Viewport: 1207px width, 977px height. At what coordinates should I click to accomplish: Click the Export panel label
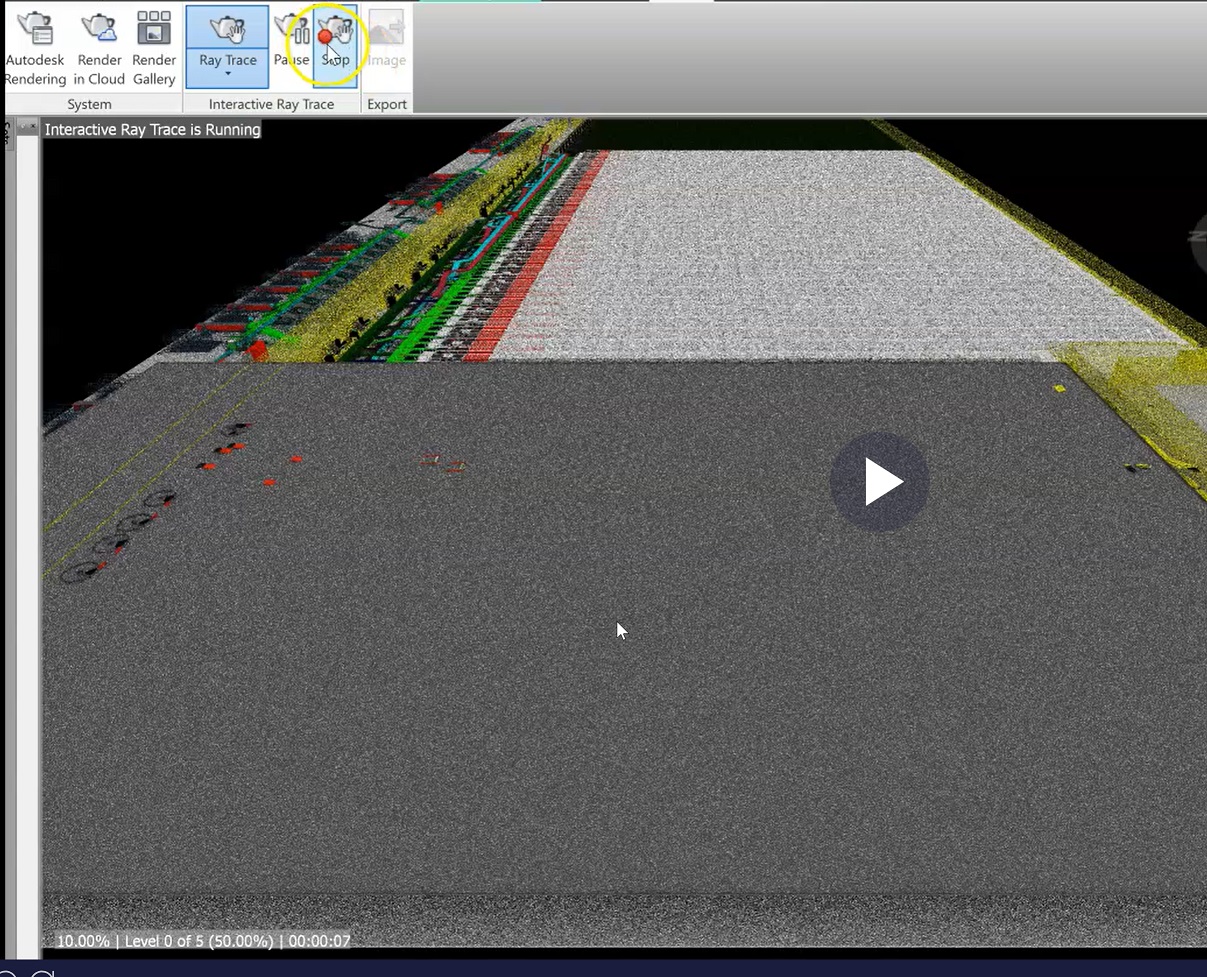[386, 103]
